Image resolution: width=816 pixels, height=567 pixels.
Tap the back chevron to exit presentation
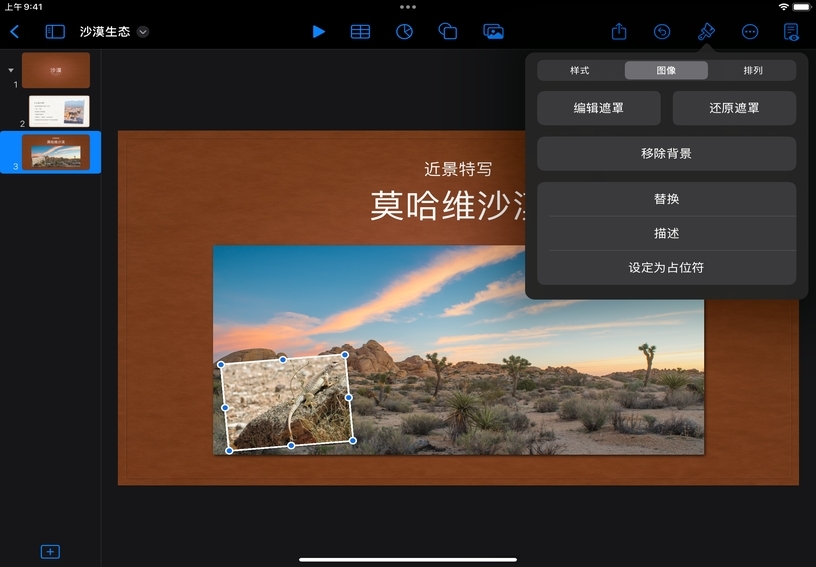(x=14, y=31)
